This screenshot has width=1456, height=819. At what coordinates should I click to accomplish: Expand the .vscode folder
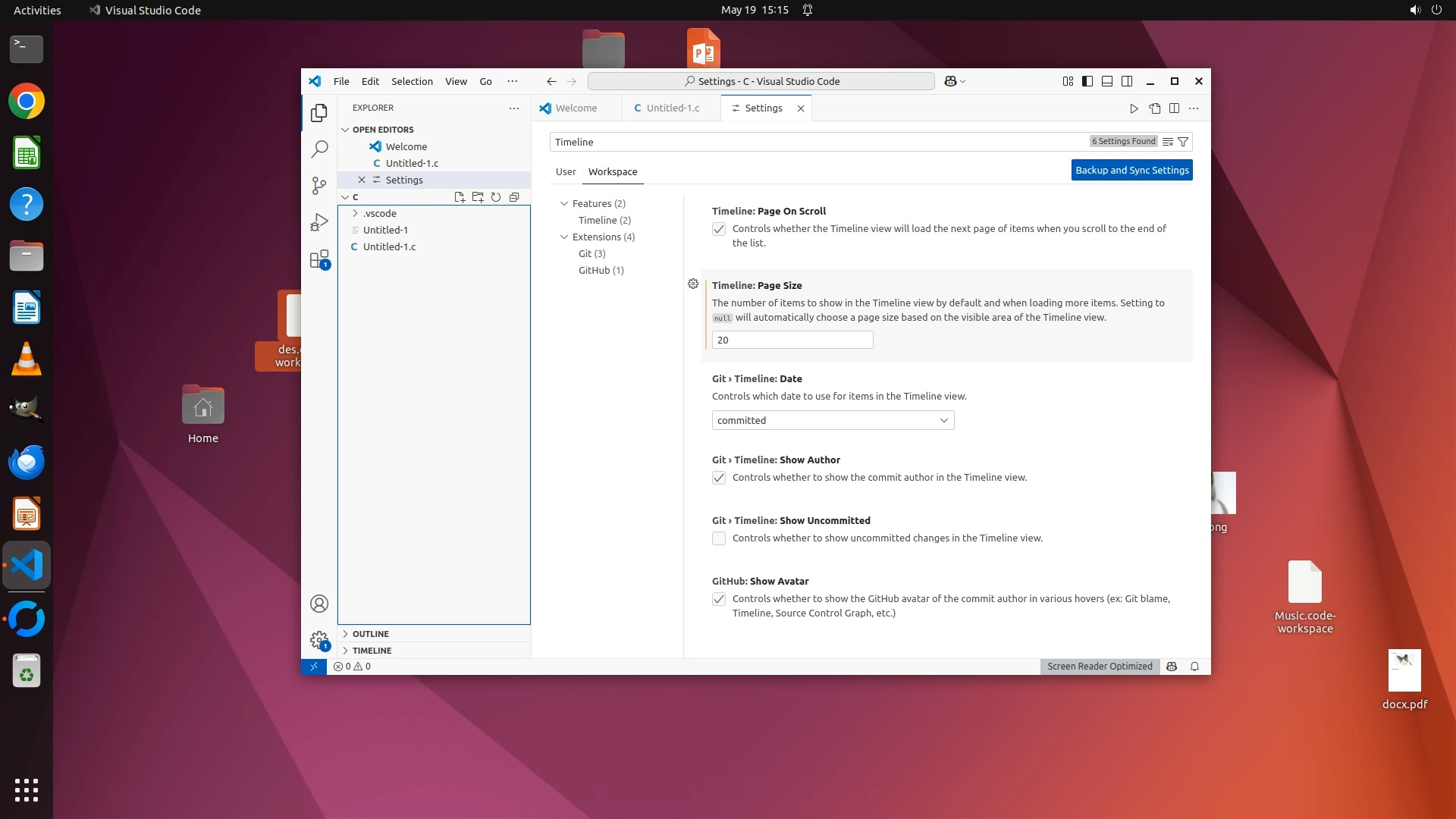tap(379, 213)
